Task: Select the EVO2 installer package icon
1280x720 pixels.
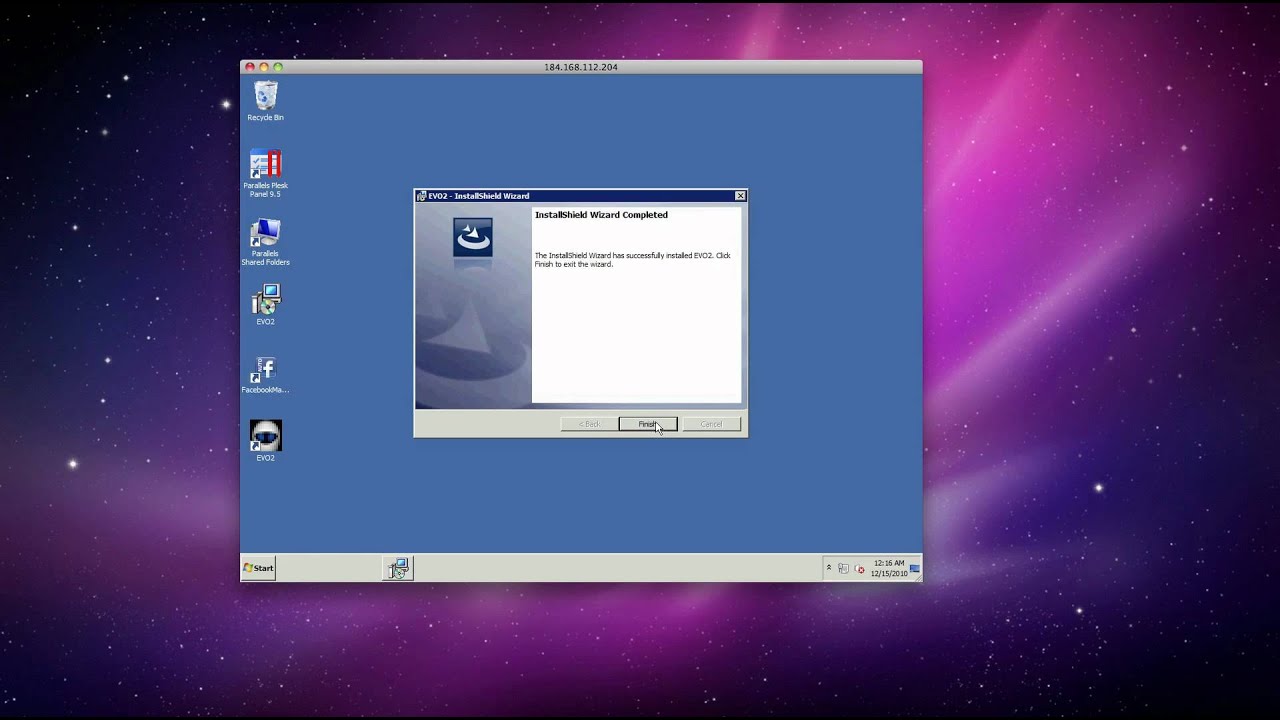Action: click(265, 304)
